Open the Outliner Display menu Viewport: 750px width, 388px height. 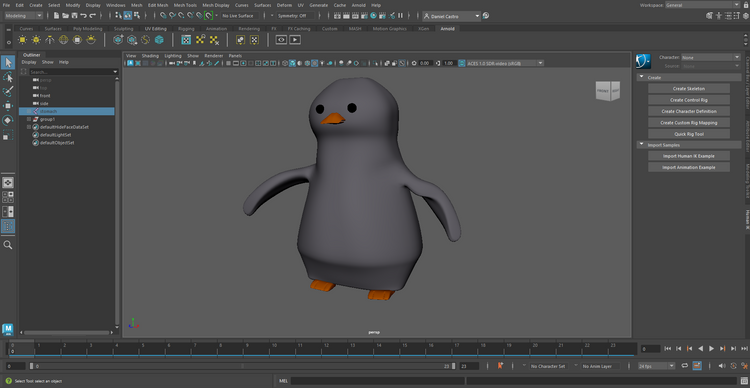pos(29,62)
